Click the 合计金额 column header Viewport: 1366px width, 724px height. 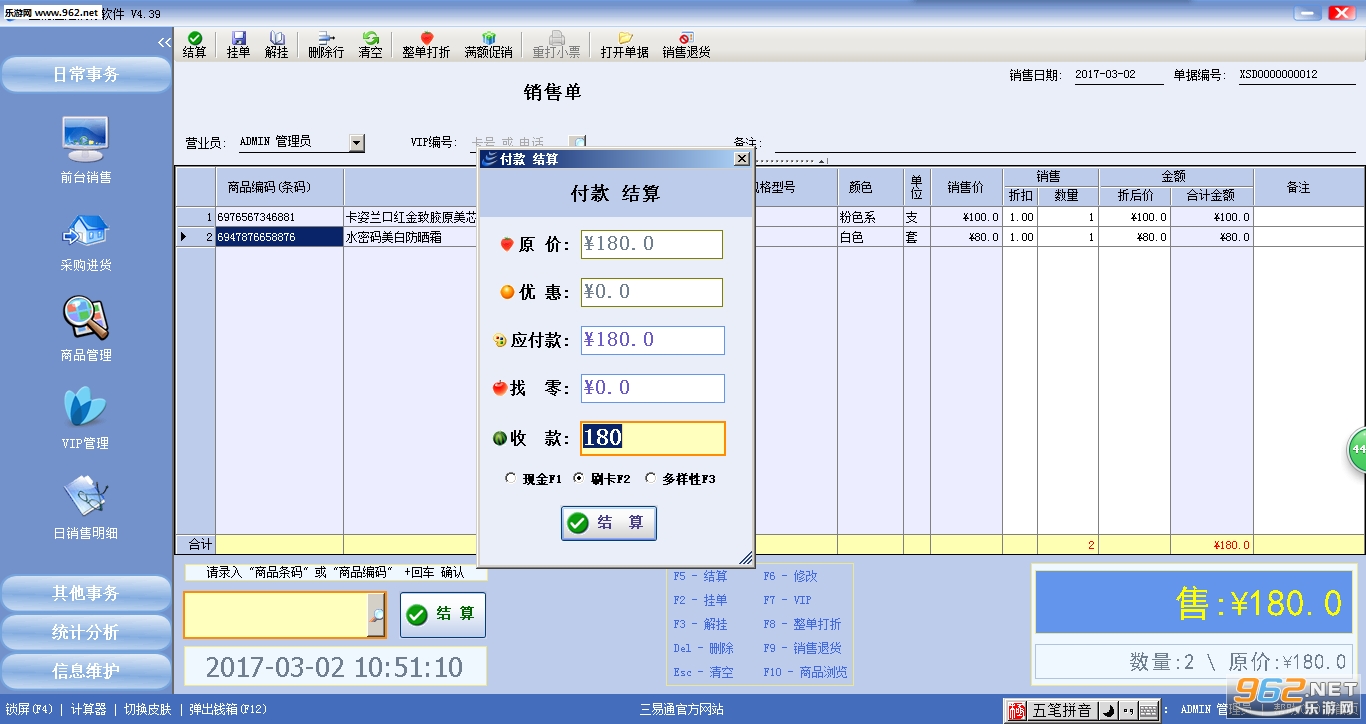1210,196
